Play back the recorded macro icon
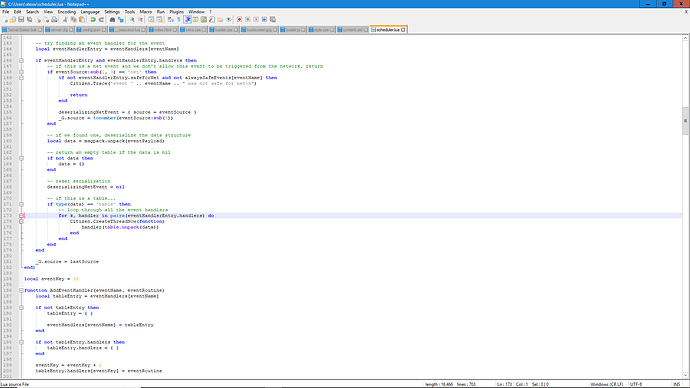This screenshot has width=690, height=388. point(256,19)
